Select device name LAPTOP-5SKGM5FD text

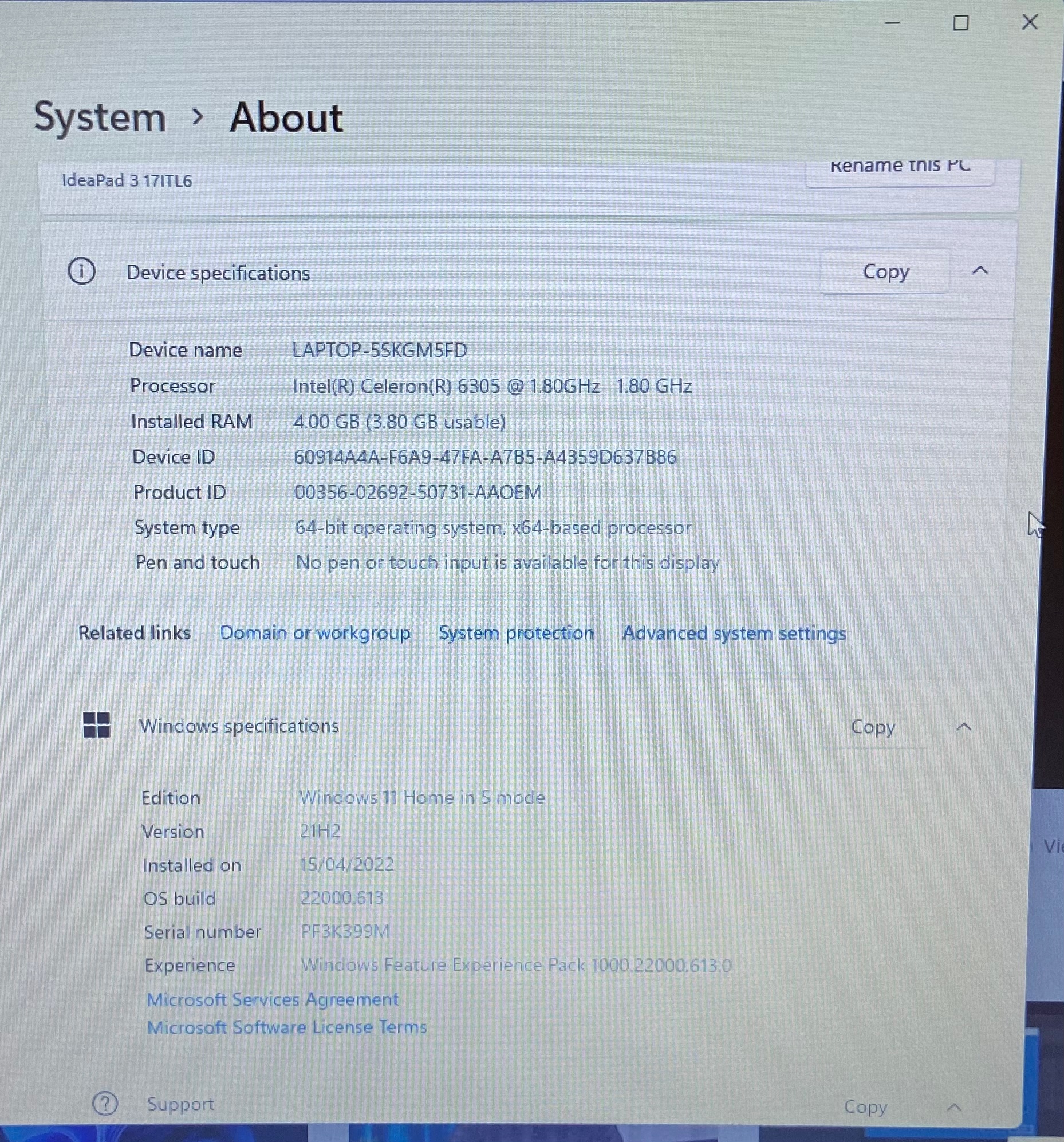pyautogui.click(x=380, y=350)
